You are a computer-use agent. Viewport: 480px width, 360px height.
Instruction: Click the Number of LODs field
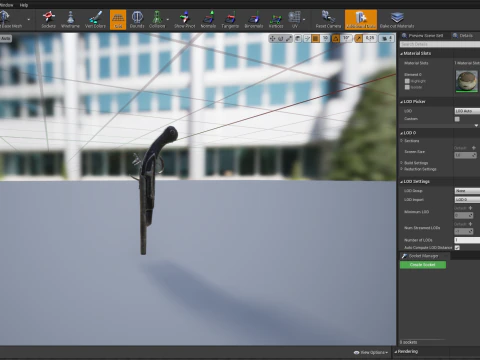[467, 240]
